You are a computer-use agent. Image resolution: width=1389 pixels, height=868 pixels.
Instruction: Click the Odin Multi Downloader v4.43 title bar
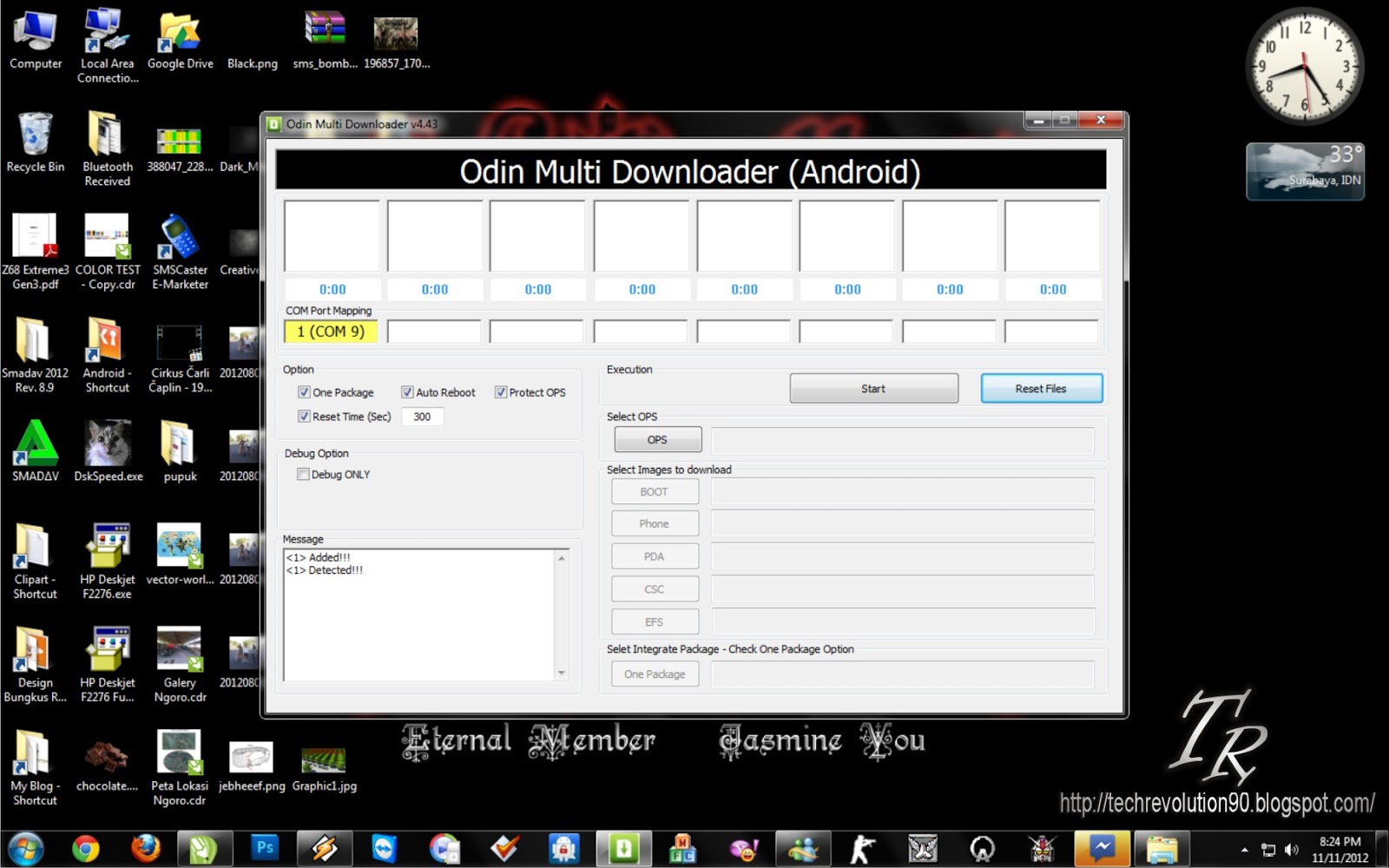tap(642, 123)
